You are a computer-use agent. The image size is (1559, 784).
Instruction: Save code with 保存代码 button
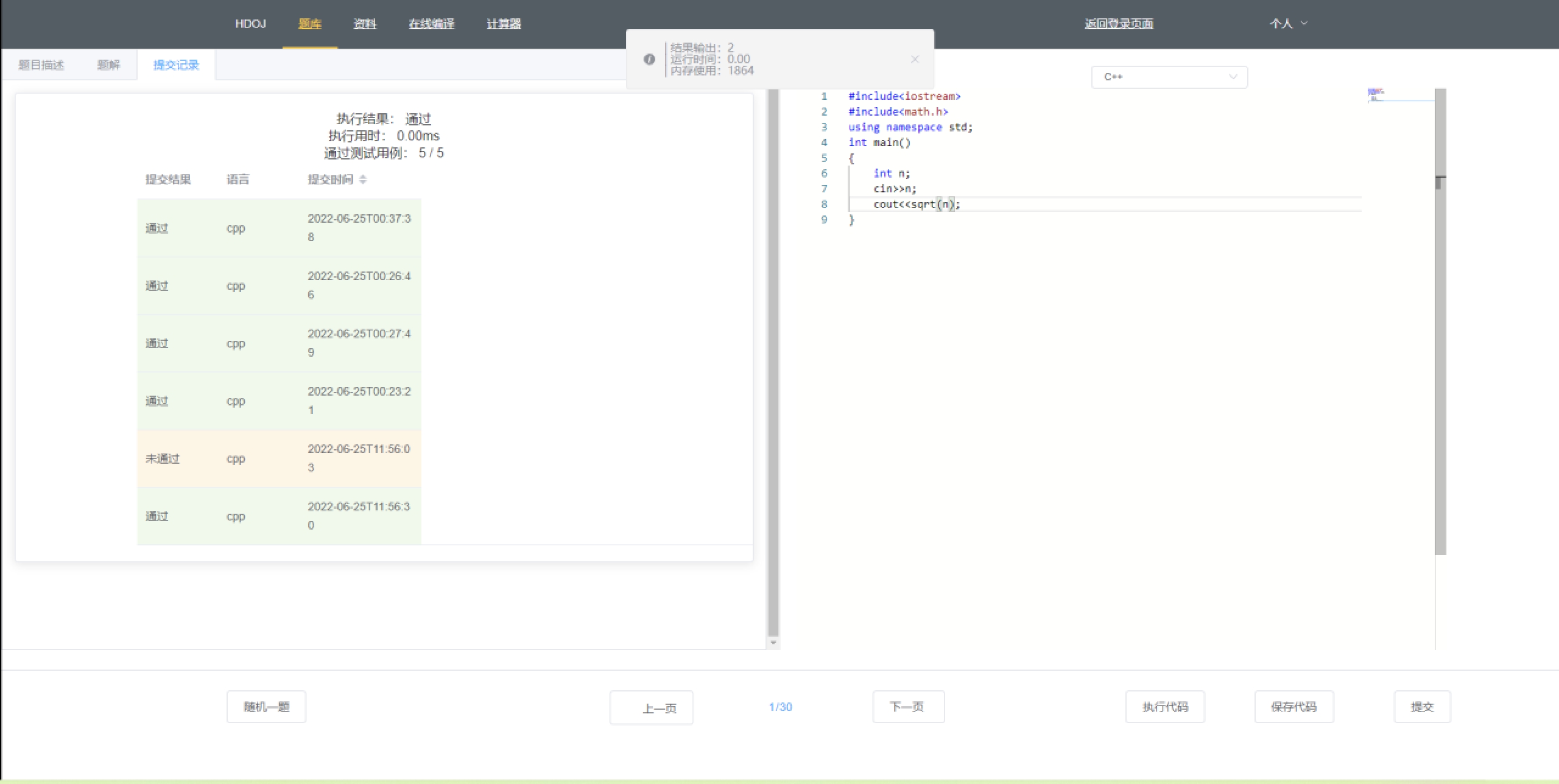pyautogui.click(x=1294, y=707)
